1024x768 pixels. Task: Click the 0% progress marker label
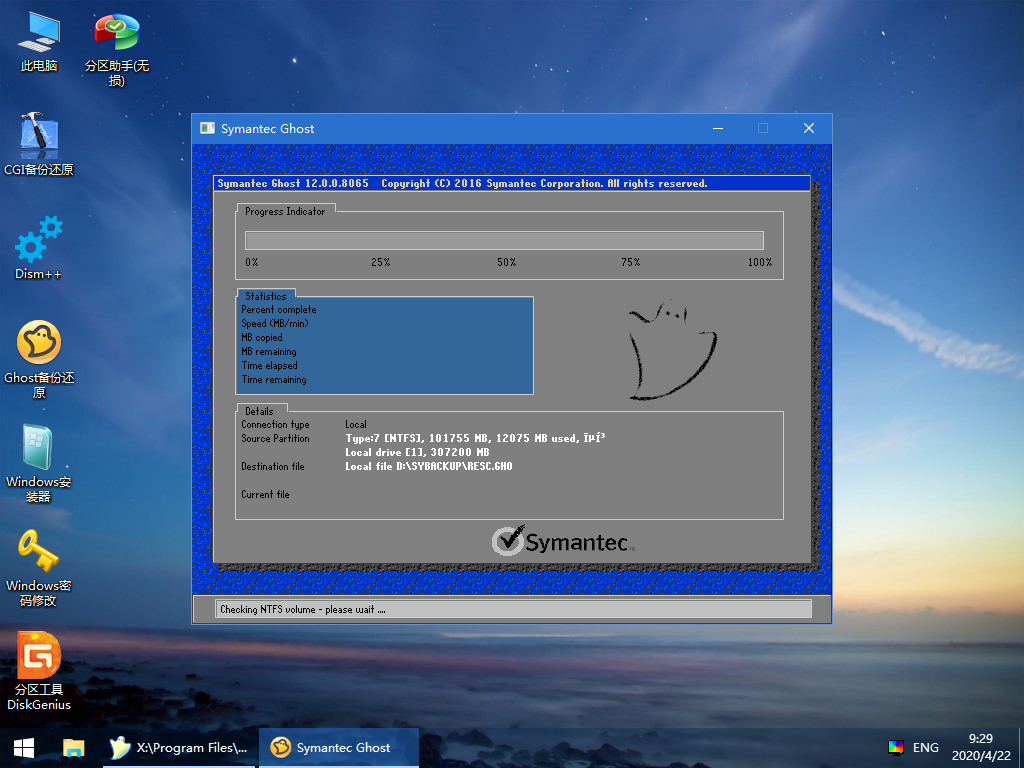251,262
